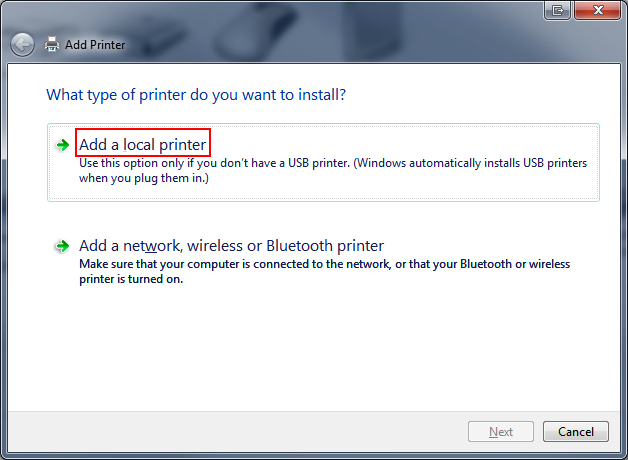Click the 'printer is turned on' text line
This screenshot has width=628, height=460.
(131, 279)
